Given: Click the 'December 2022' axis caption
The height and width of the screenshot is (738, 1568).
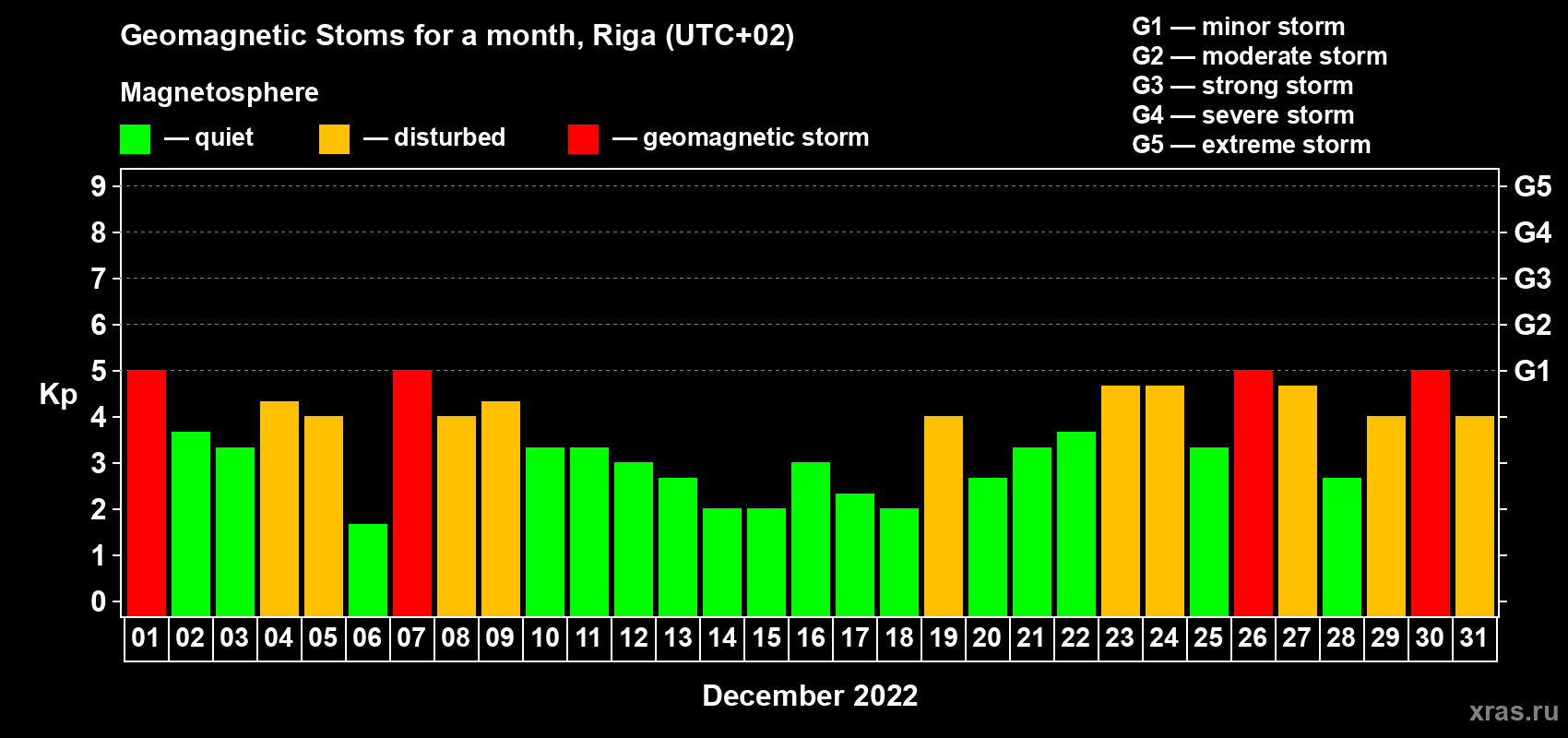Looking at the screenshot, I should tap(810, 696).
